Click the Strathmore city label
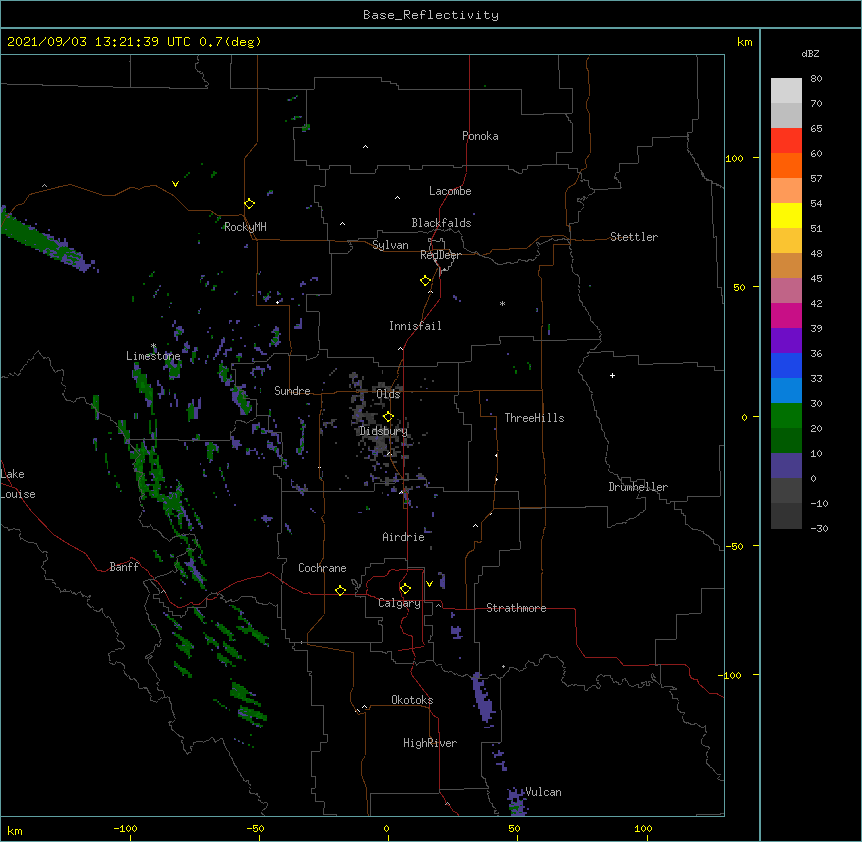This screenshot has width=862, height=842. (516, 608)
